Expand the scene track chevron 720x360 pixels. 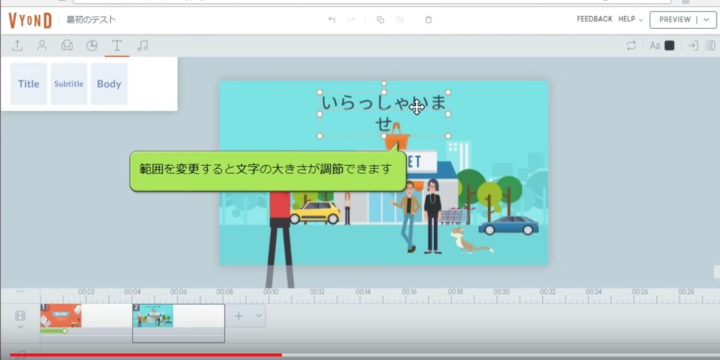click(x=20, y=327)
